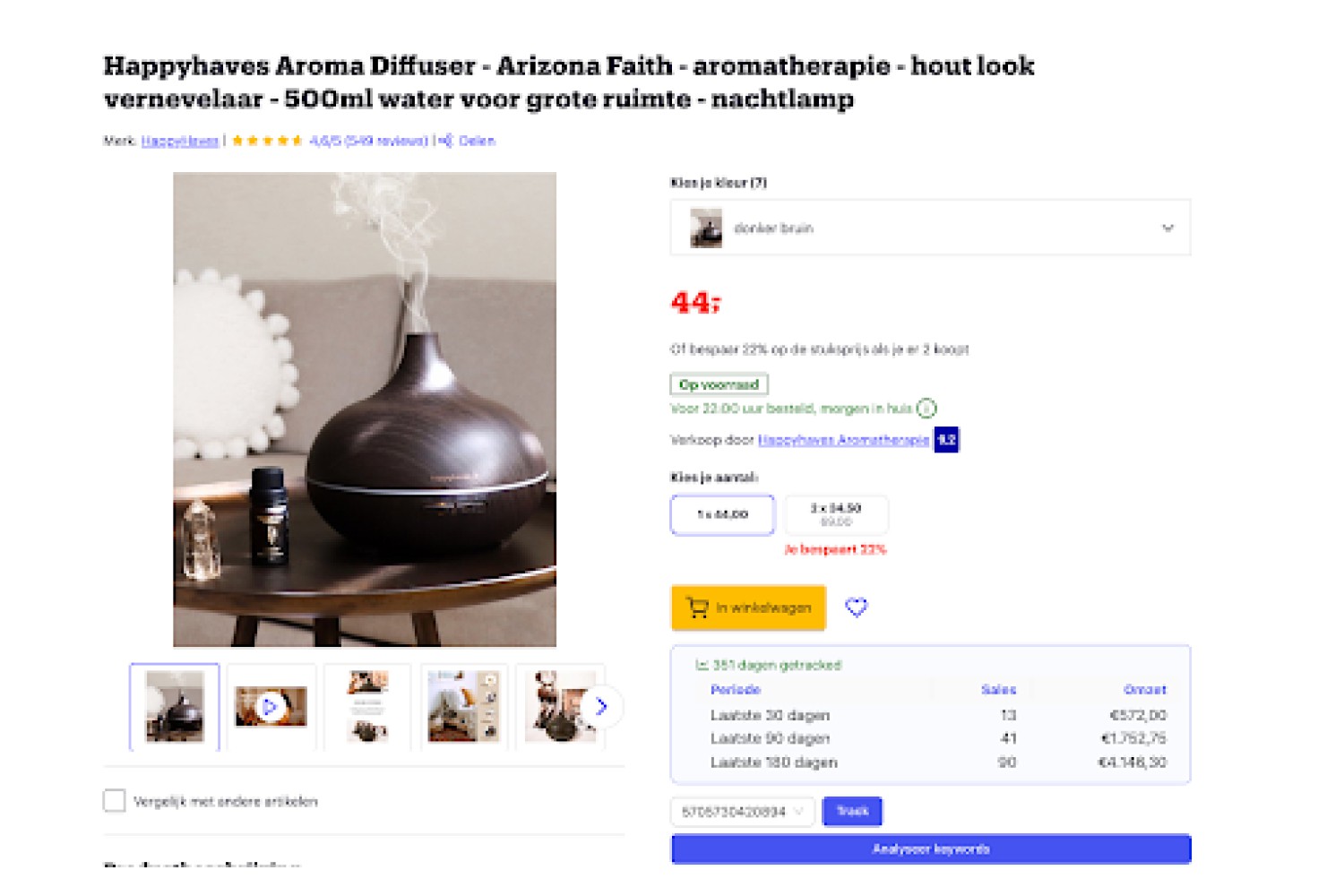Click the seller rating 9.2 badge
This screenshot has height=896, width=1344.
point(947,440)
